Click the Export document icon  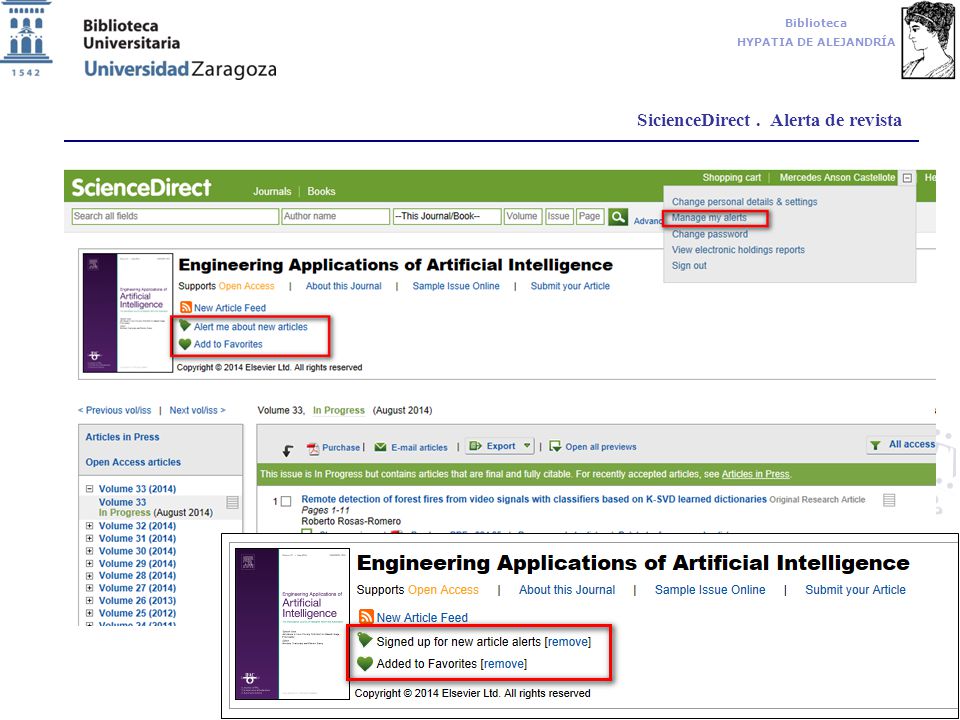[x=475, y=446]
